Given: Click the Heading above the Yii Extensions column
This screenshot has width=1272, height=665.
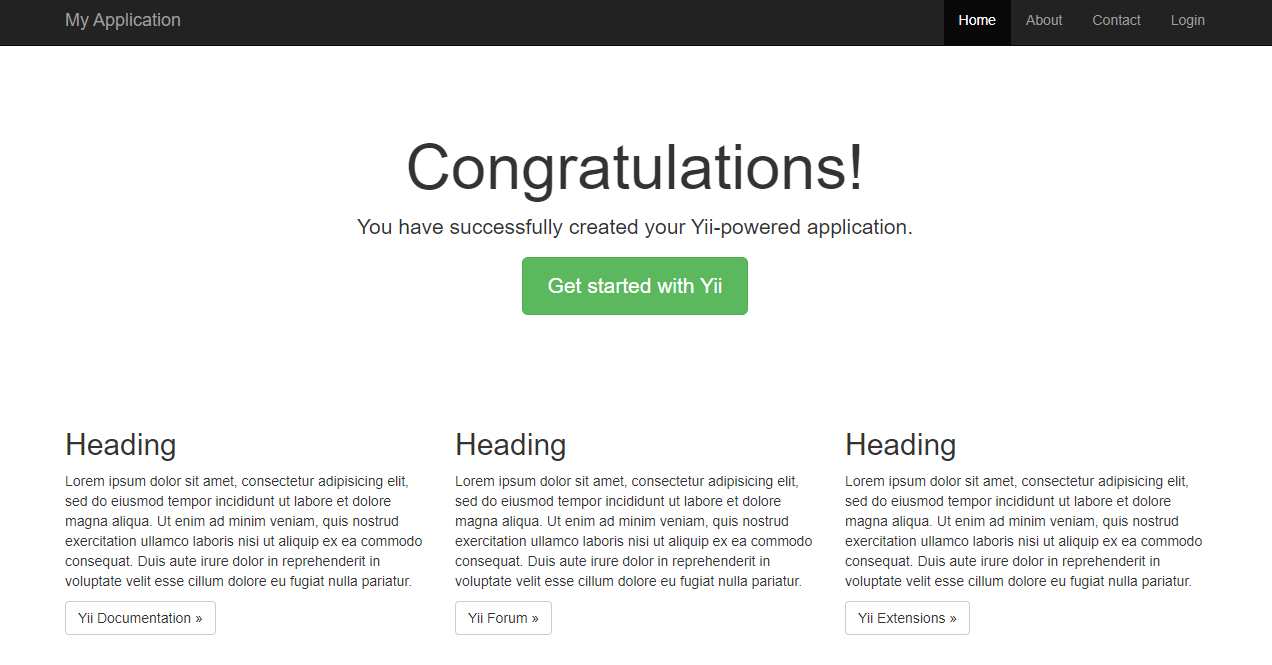Looking at the screenshot, I should pyautogui.click(x=900, y=444).
